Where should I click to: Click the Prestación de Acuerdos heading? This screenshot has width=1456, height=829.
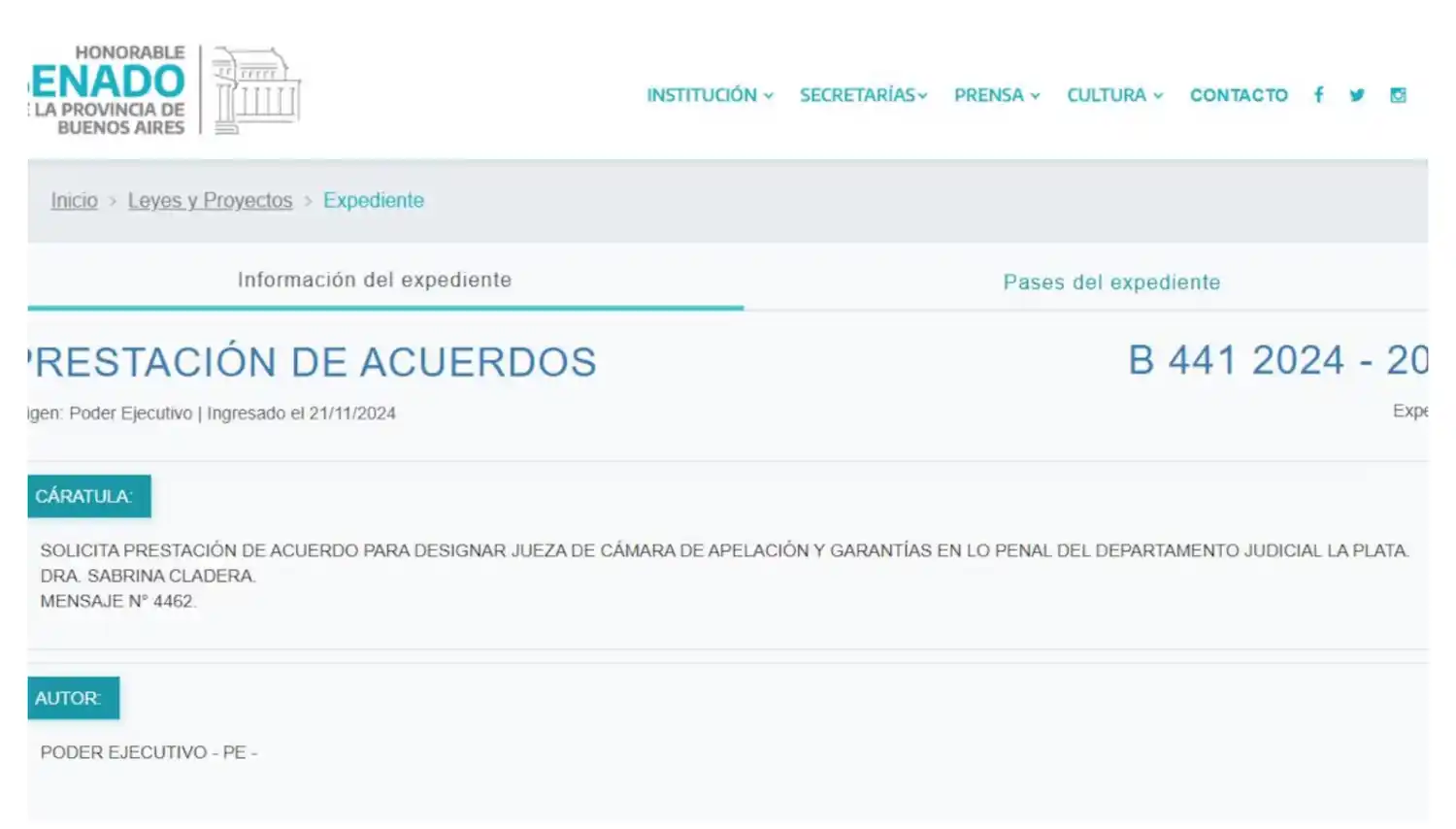coord(314,362)
